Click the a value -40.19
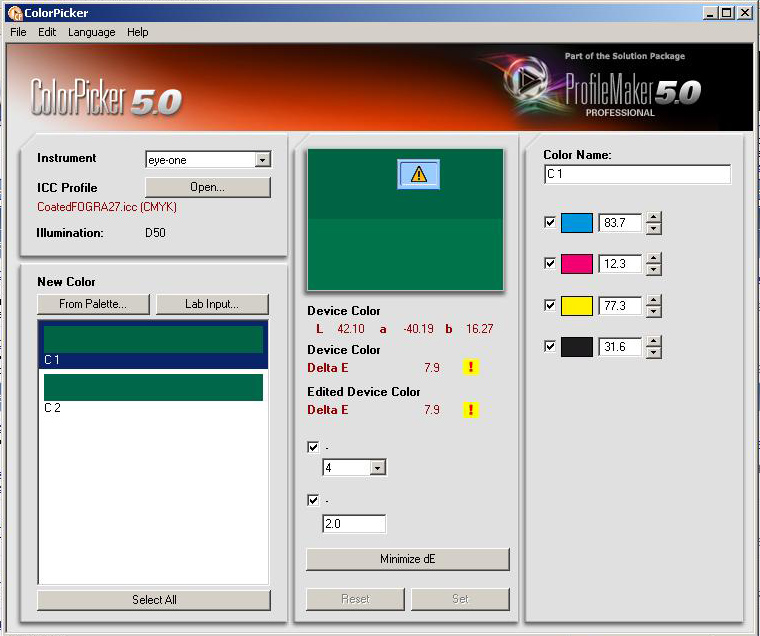The height and width of the screenshot is (636, 760). point(418,329)
